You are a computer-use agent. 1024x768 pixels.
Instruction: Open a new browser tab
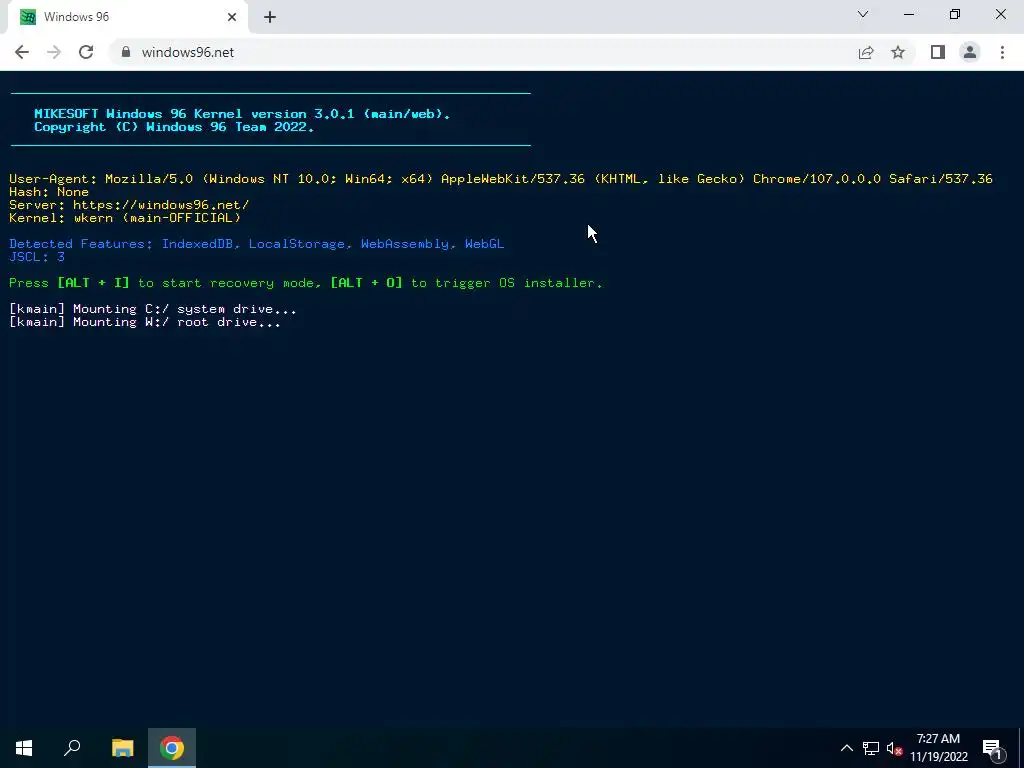pyautogui.click(x=270, y=17)
